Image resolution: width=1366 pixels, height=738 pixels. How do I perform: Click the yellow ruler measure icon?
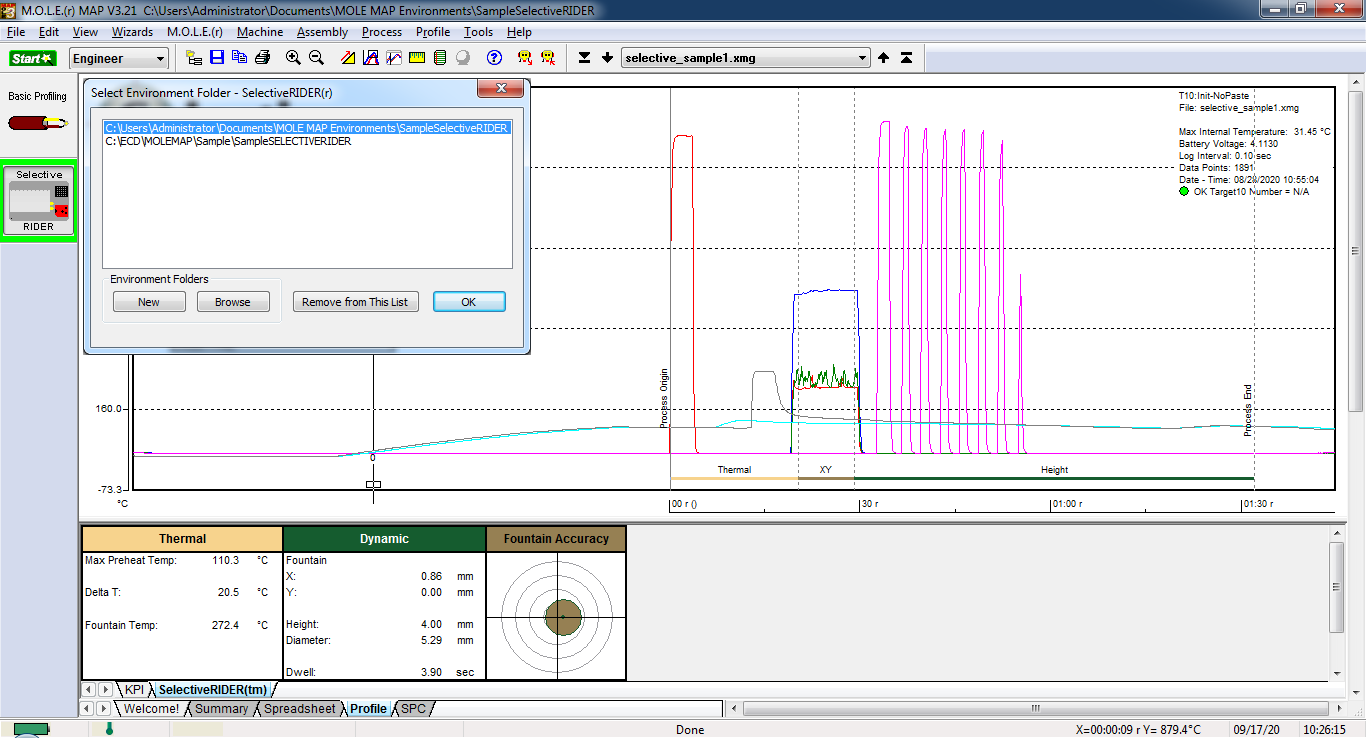(x=417, y=59)
